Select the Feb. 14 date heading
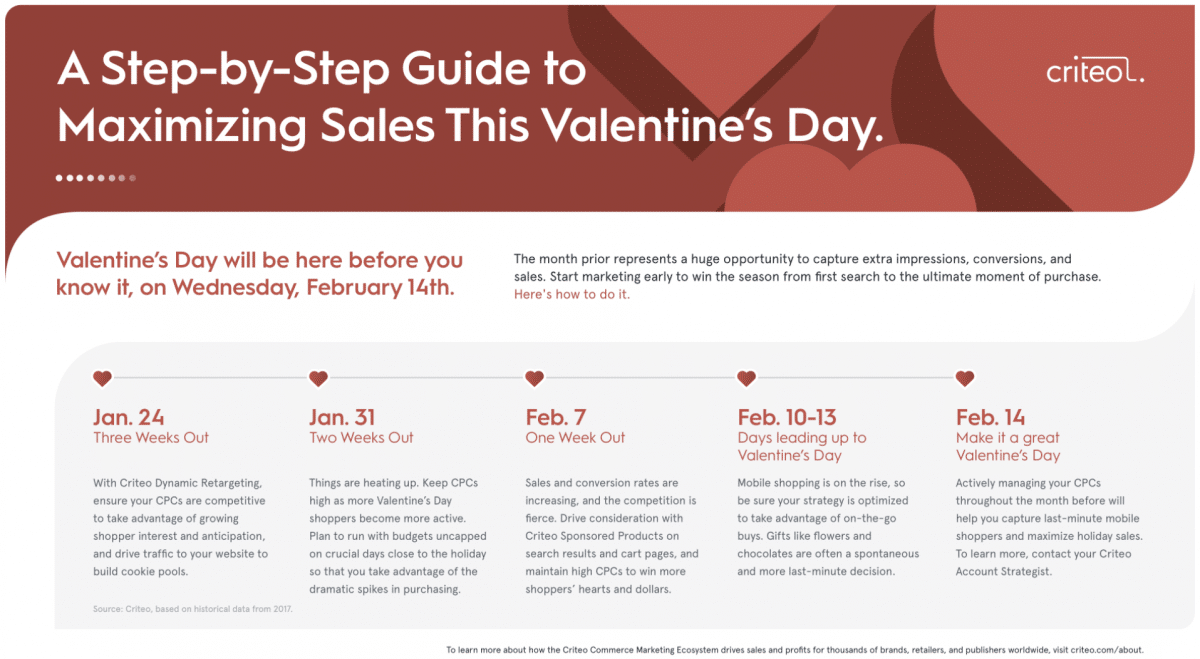Screen dimensions: 1200x659 [990, 417]
